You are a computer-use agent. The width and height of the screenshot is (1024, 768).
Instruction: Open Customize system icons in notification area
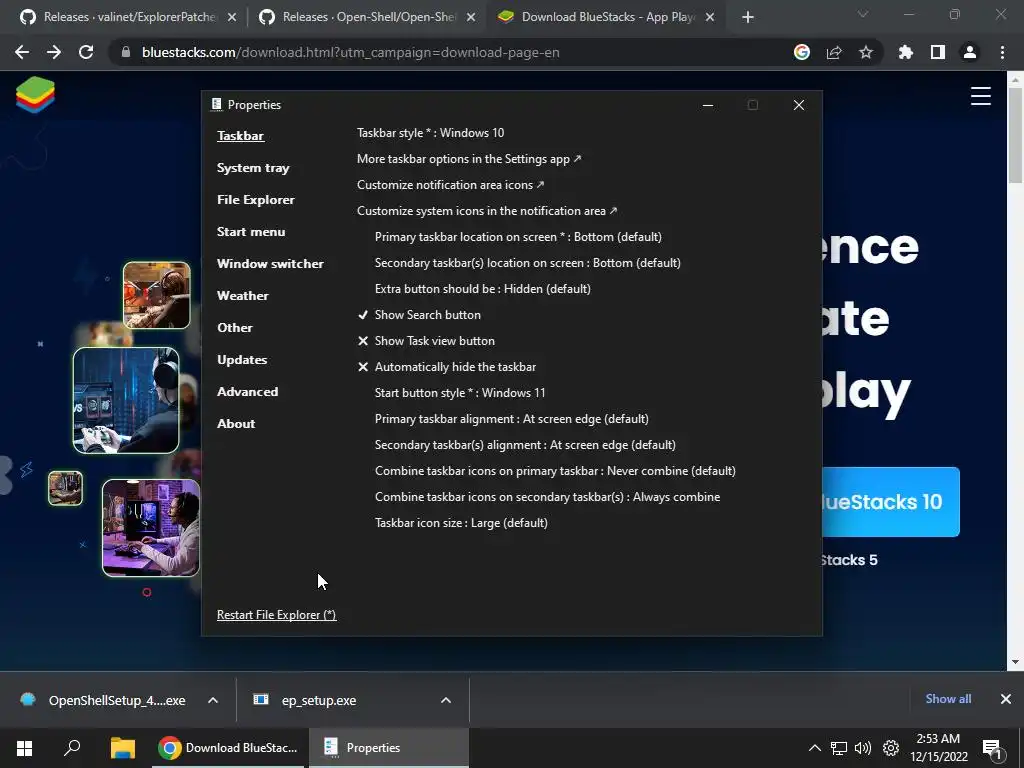coord(487,211)
